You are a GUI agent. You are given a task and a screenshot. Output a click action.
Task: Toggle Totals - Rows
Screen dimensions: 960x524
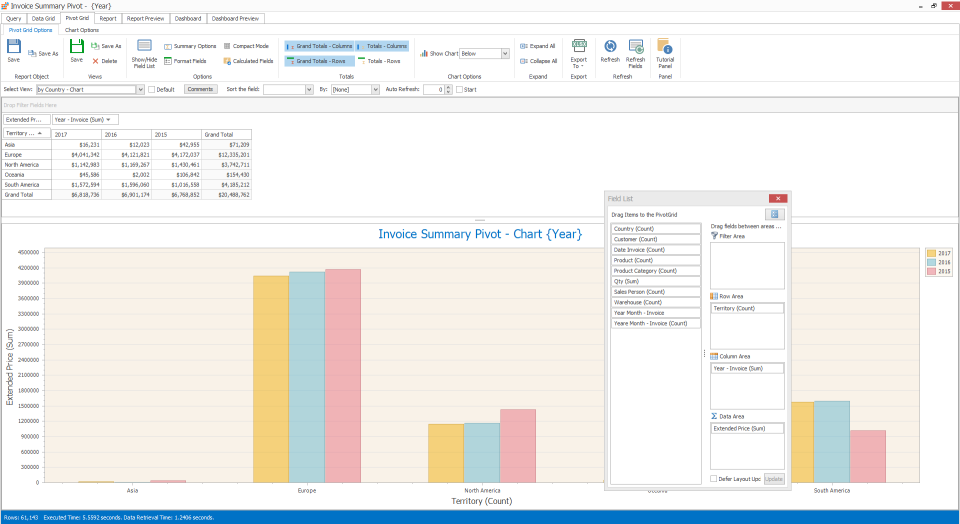379,61
